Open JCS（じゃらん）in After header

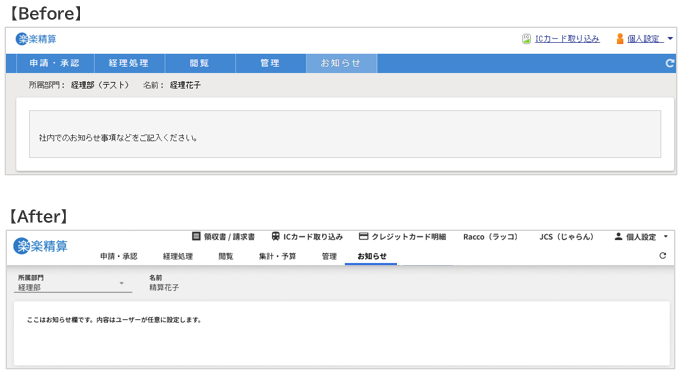pos(566,236)
